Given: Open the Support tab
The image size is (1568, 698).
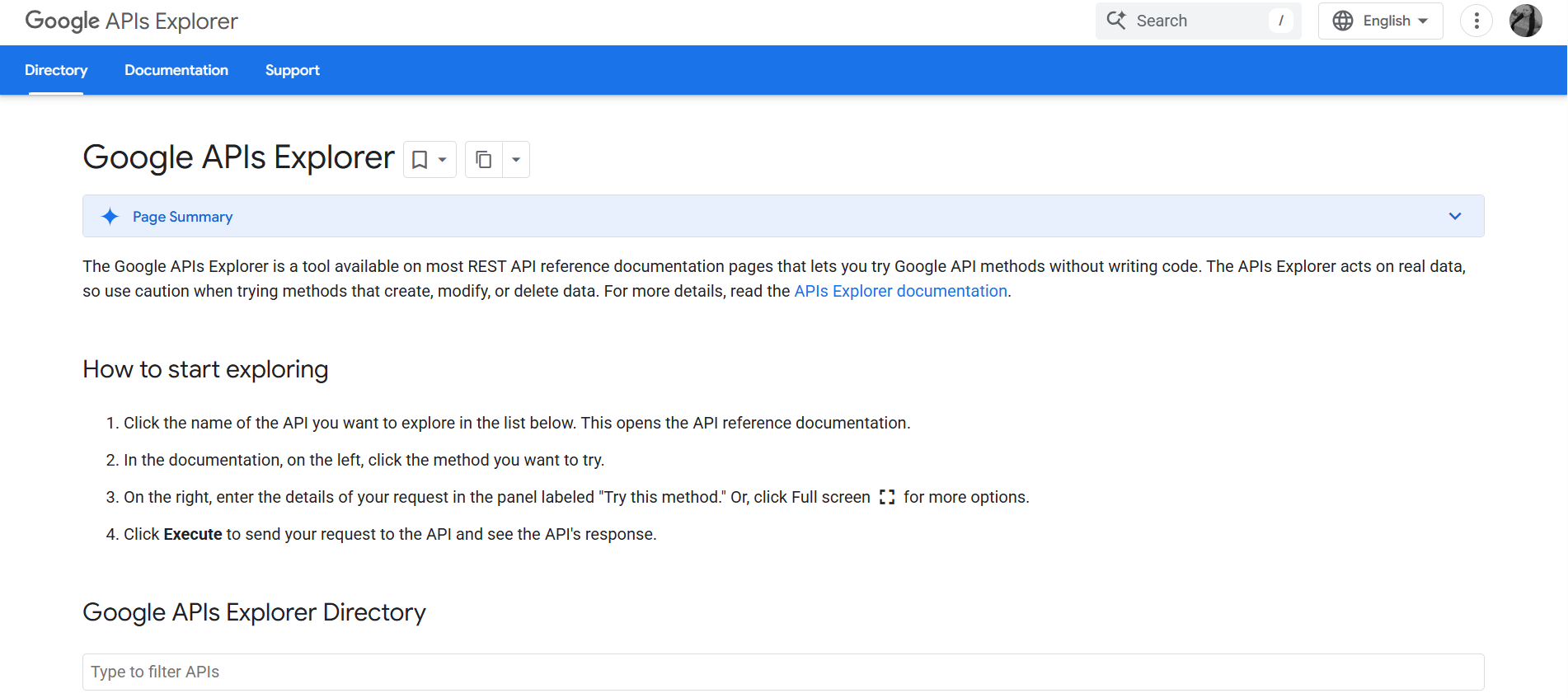Looking at the screenshot, I should (292, 70).
